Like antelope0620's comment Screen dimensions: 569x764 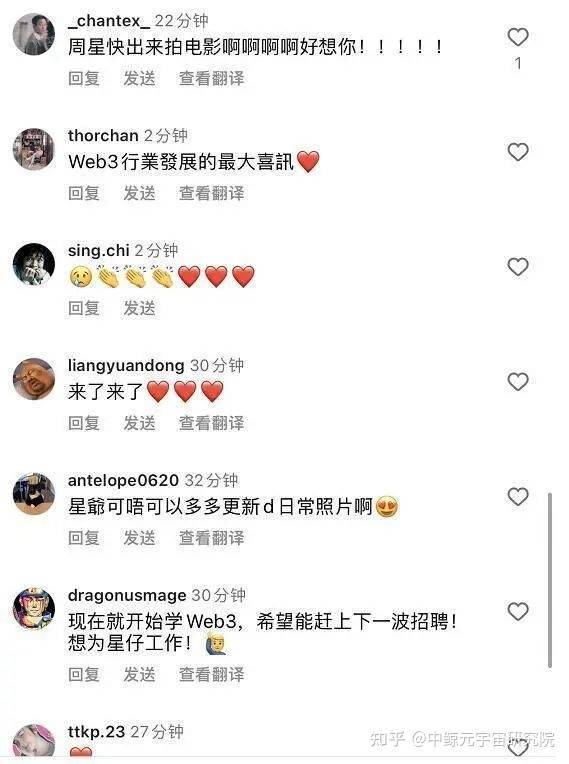pos(518,497)
